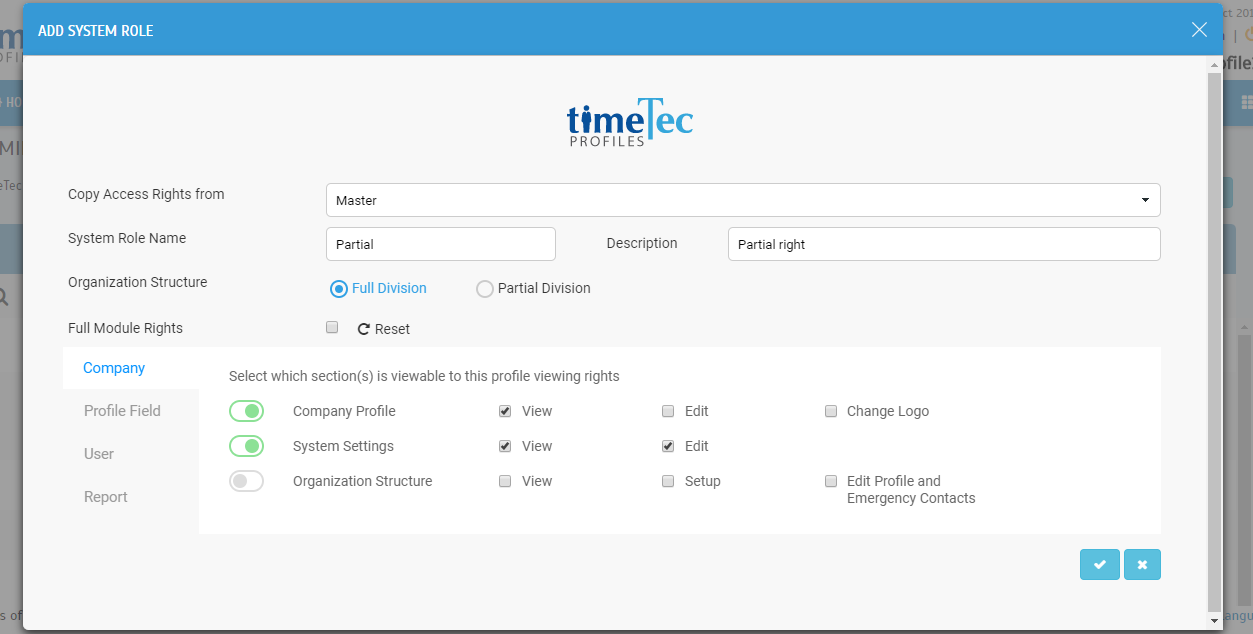Select Full Division radio button
This screenshot has width=1253, height=634.
click(339, 289)
